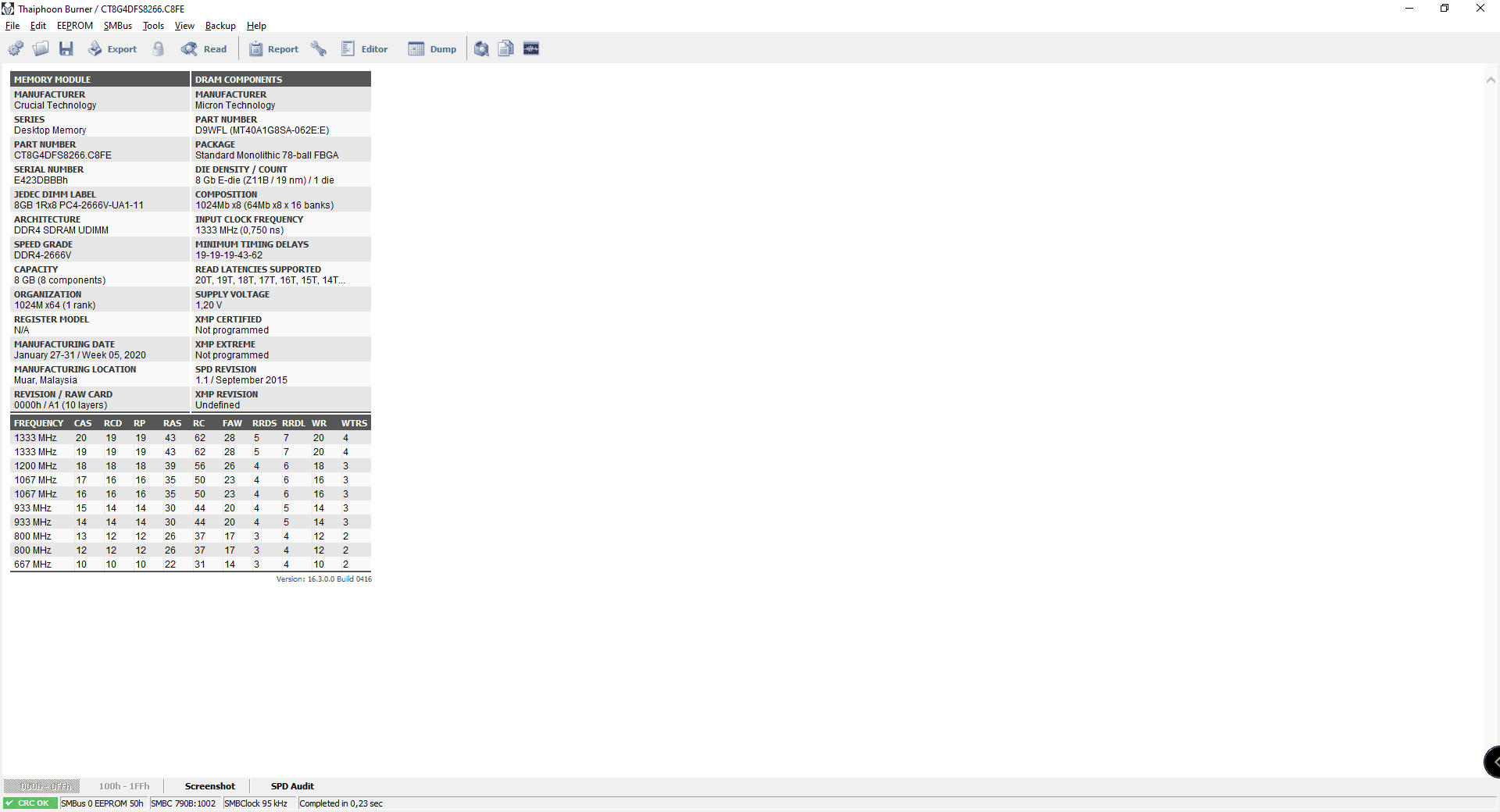The height and width of the screenshot is (812, 1500).
Task: Click minimum timing delays 19-19-19-43-62
Action: (229, 255)
